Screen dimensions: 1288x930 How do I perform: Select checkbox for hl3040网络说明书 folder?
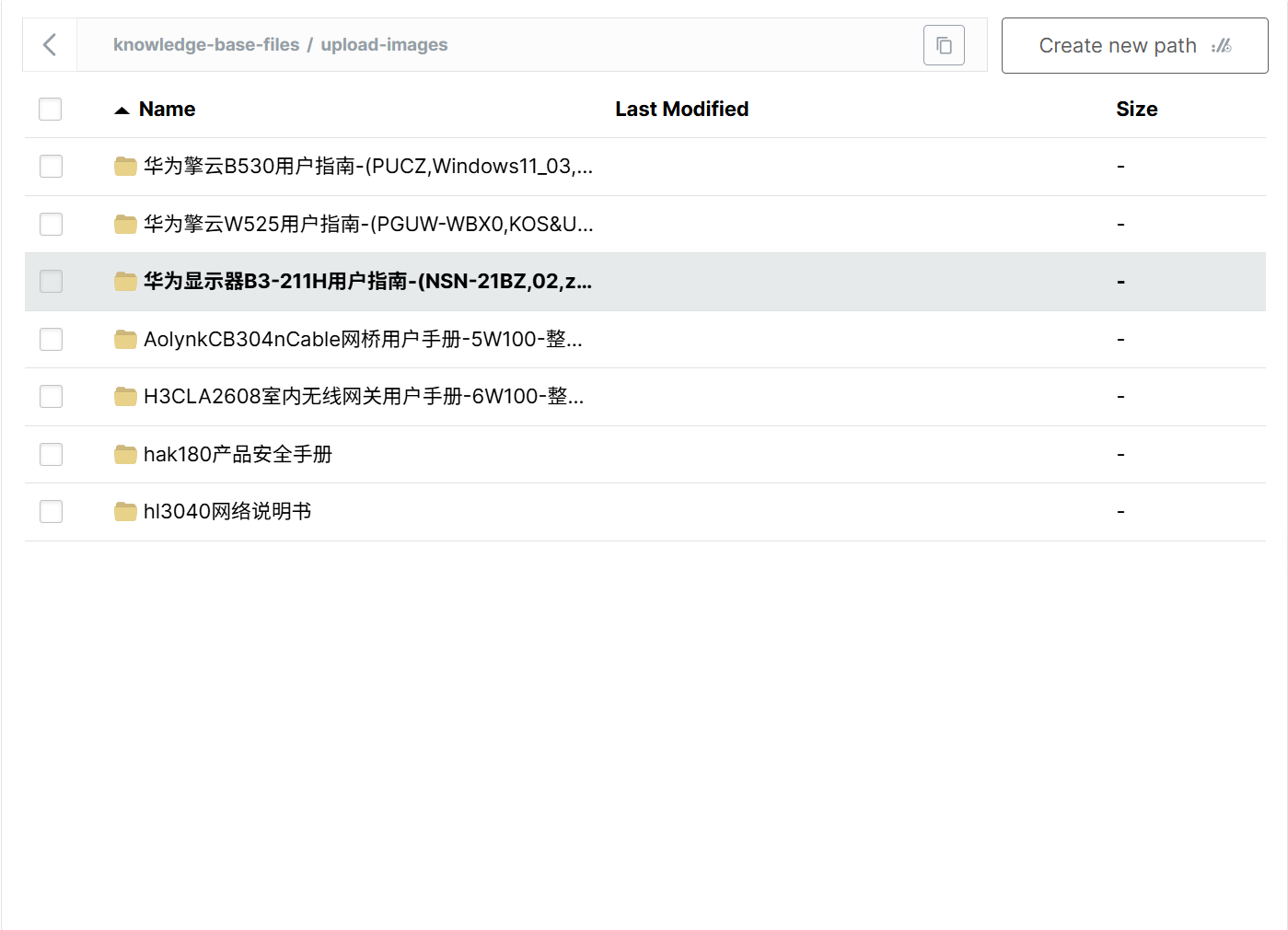point(52,512)
